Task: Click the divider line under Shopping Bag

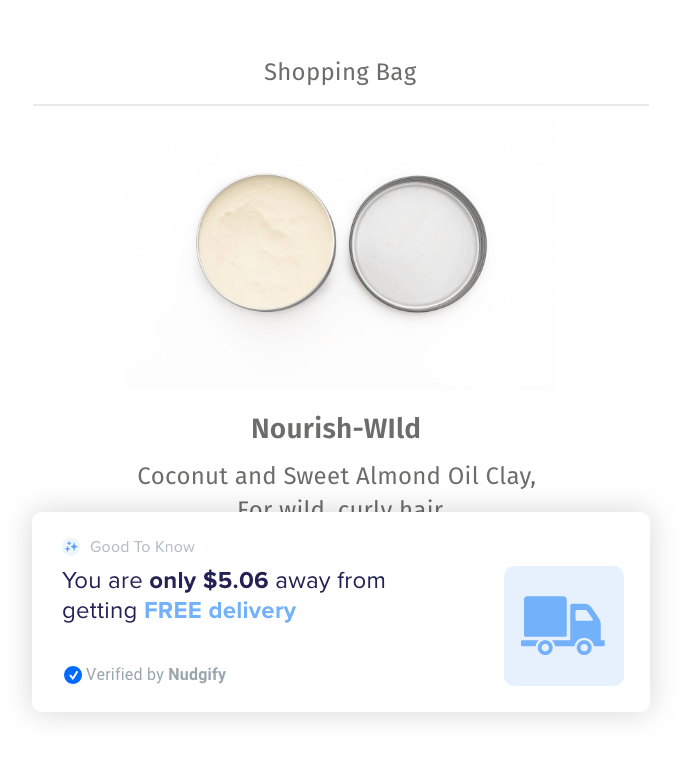Action: tap(340, 105)
